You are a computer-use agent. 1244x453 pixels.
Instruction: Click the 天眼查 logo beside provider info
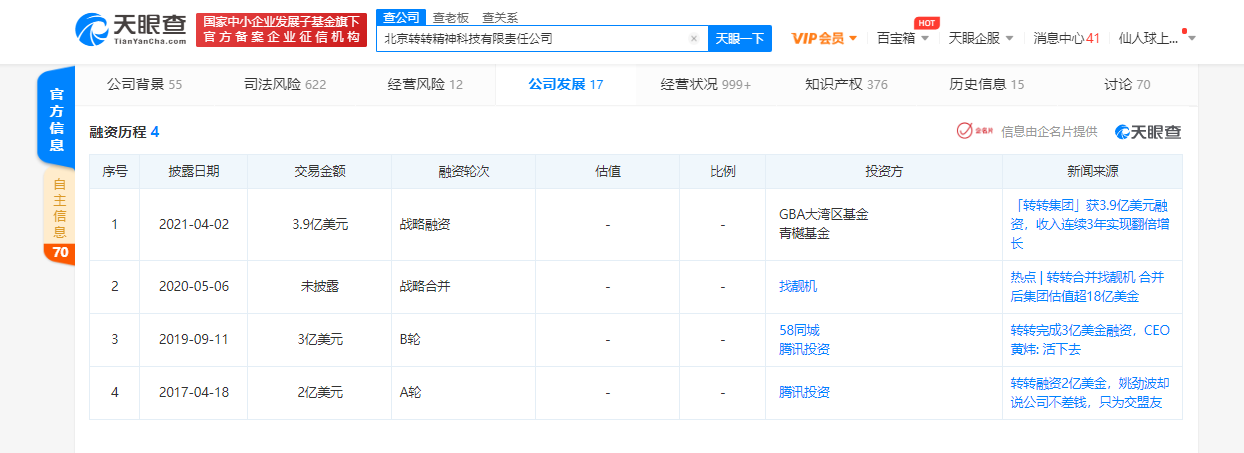click(1148, 132)
